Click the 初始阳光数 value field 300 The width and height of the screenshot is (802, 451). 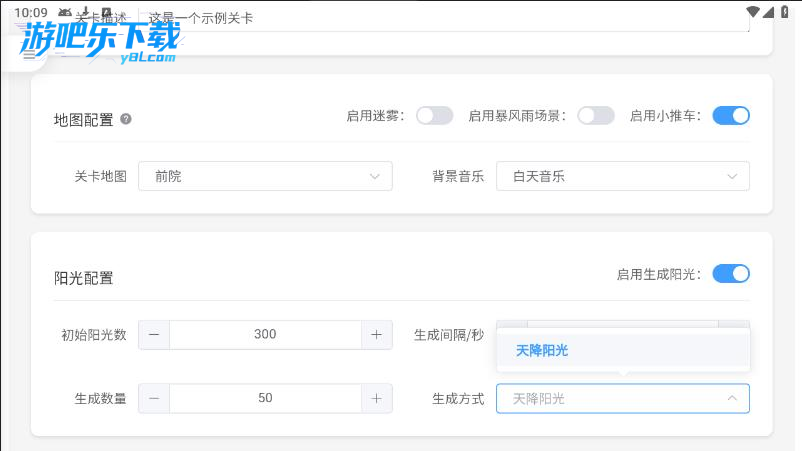(x=265, y=334)
